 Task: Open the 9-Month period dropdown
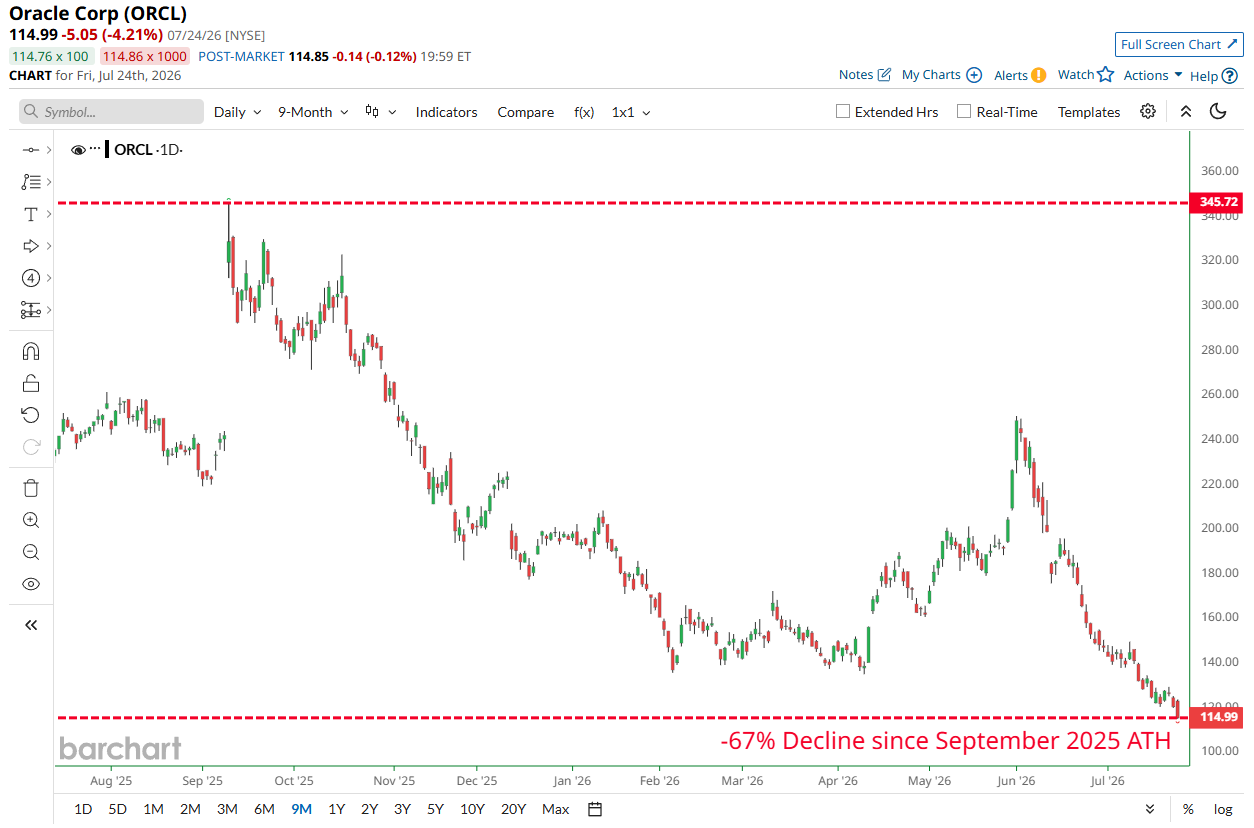click(x=313, y=112)
